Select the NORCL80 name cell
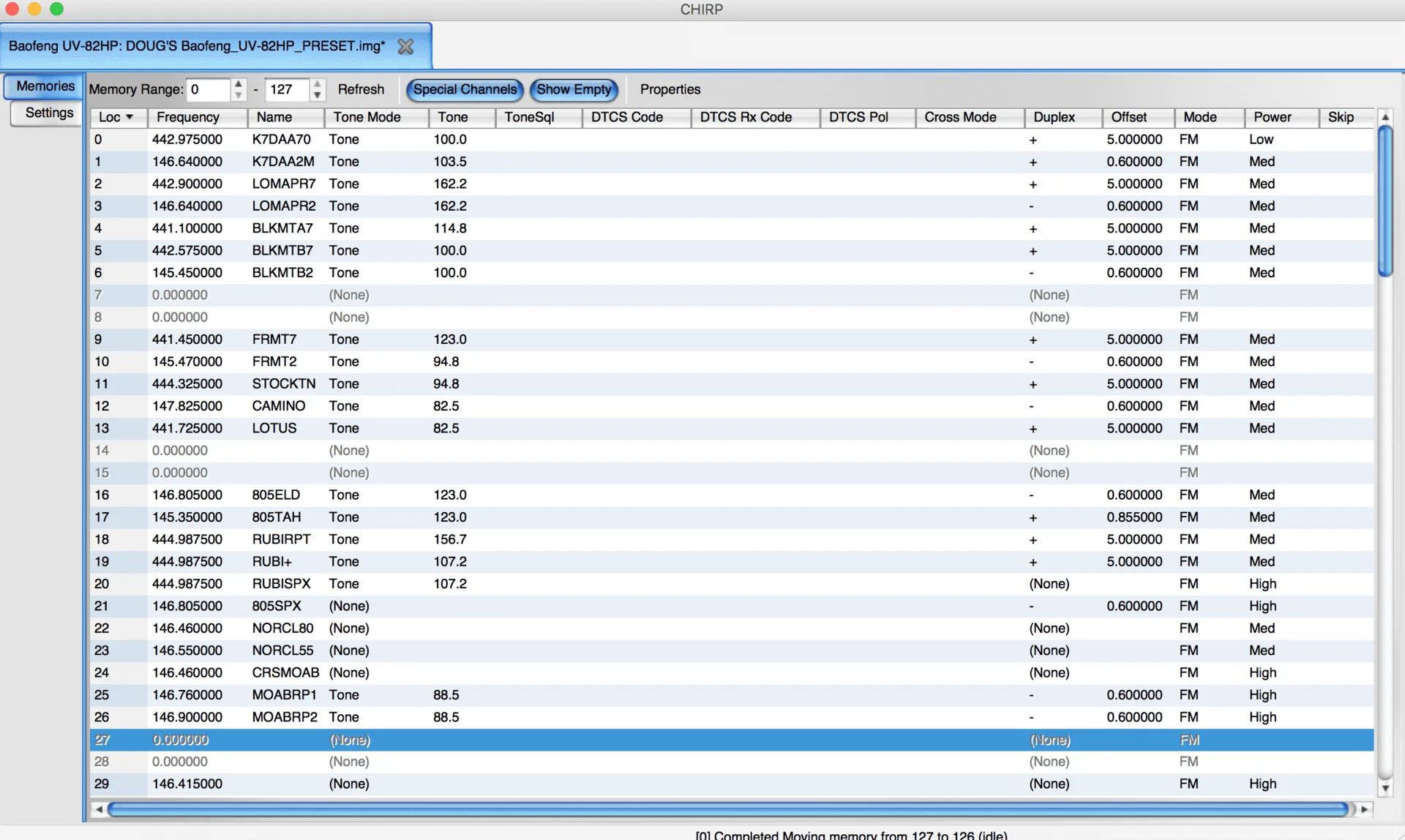The width and height of the screenshot is (1405, 840). click(x=282, y=629)
